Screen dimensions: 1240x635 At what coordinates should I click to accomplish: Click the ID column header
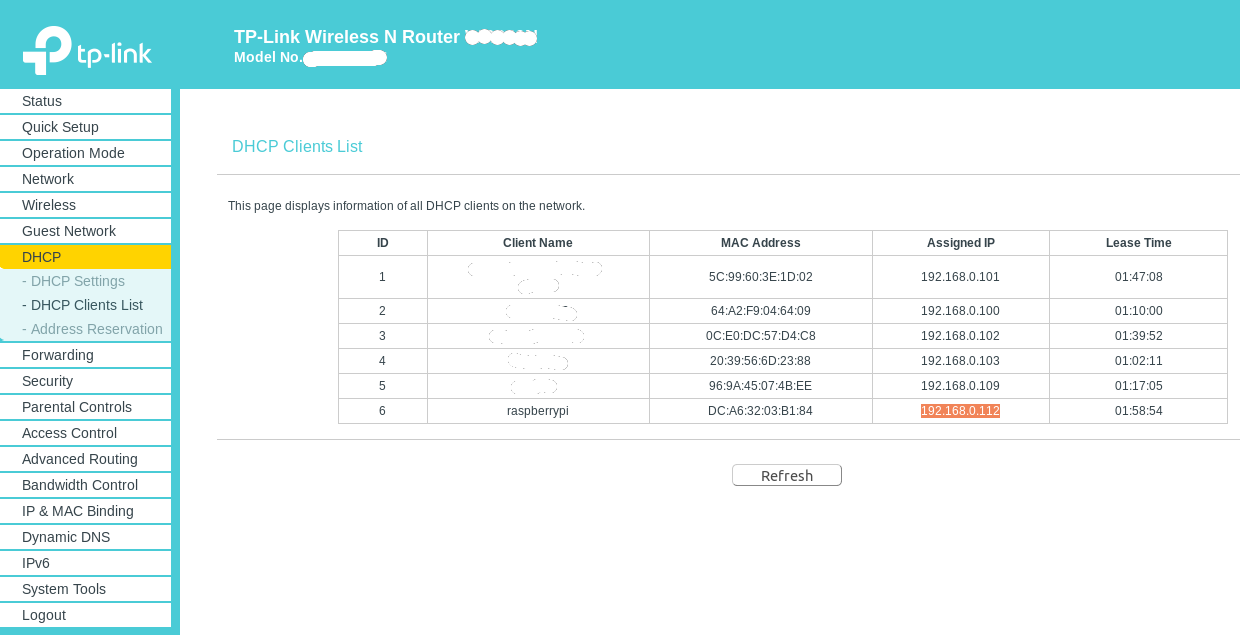click(x=382, y=243)
